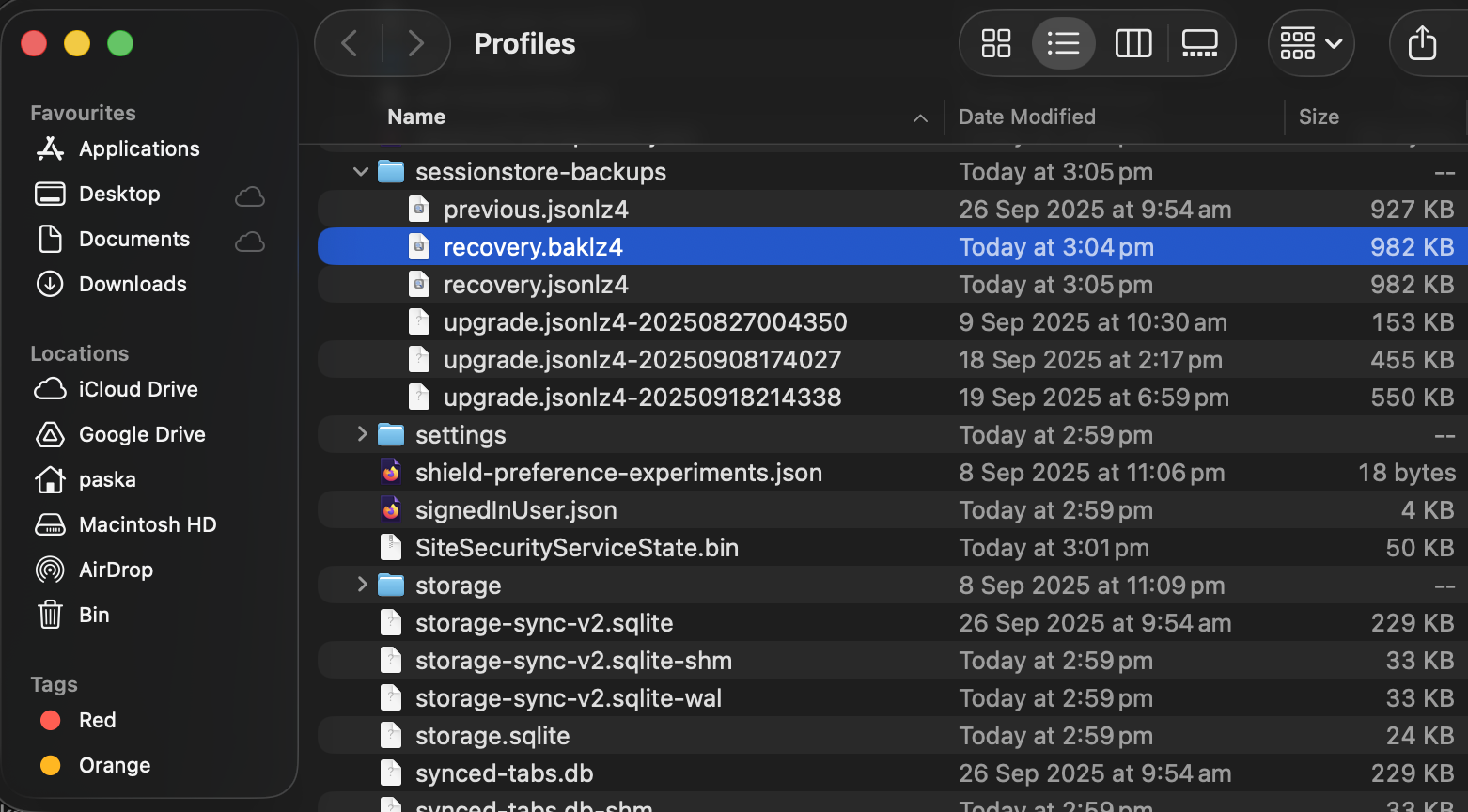Expand the storage folder
Viewport: 1468px width, 812px height.
pos(362,585)
